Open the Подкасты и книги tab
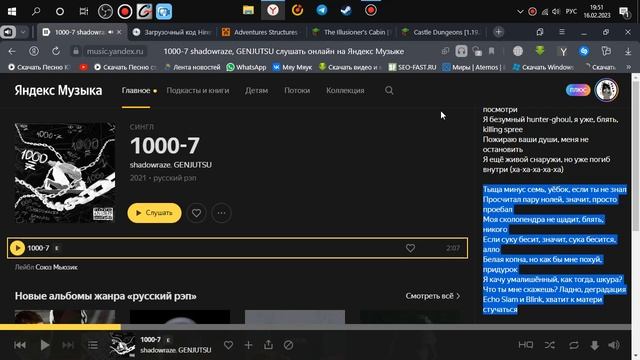The image size is (640, 360). 198,90
